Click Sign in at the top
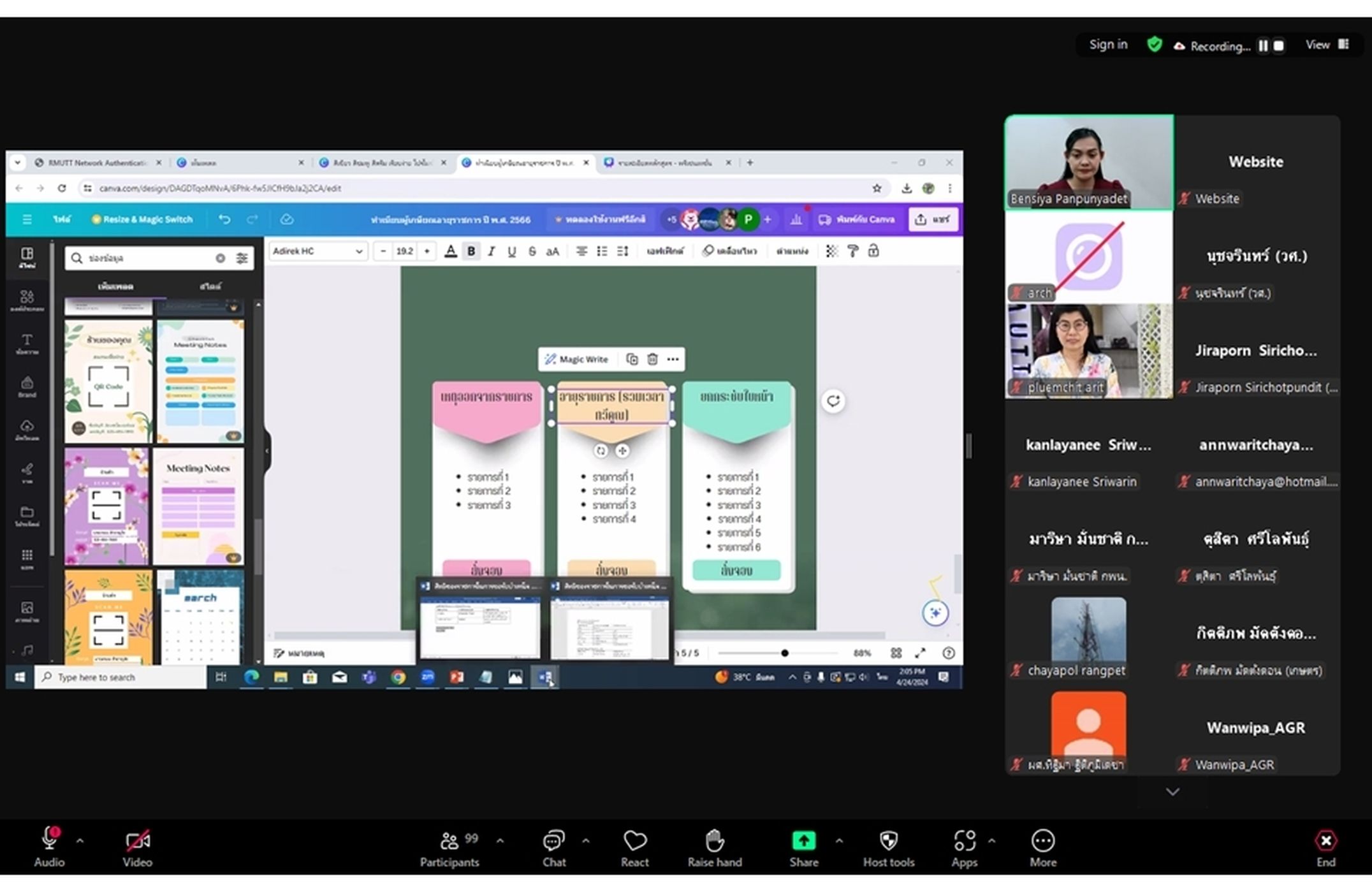The height and width of the screenshot is (892, 1372). point(1108,45)
